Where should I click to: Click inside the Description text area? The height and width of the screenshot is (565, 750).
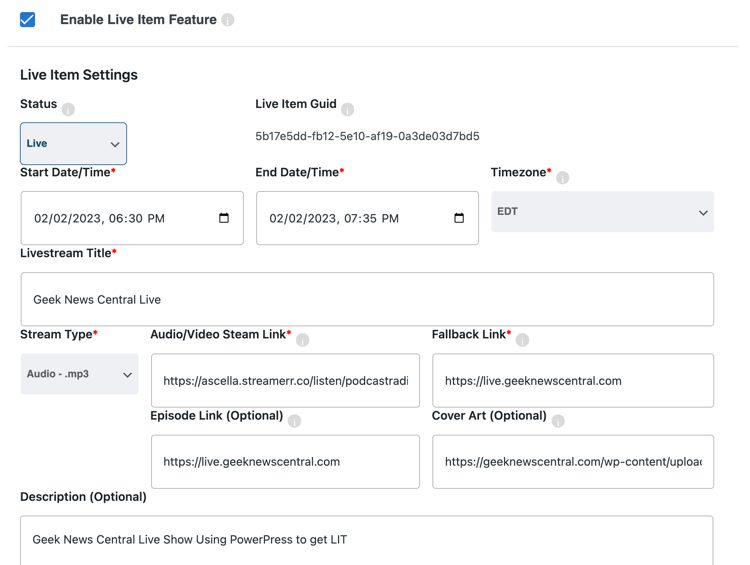coord(367,541)
